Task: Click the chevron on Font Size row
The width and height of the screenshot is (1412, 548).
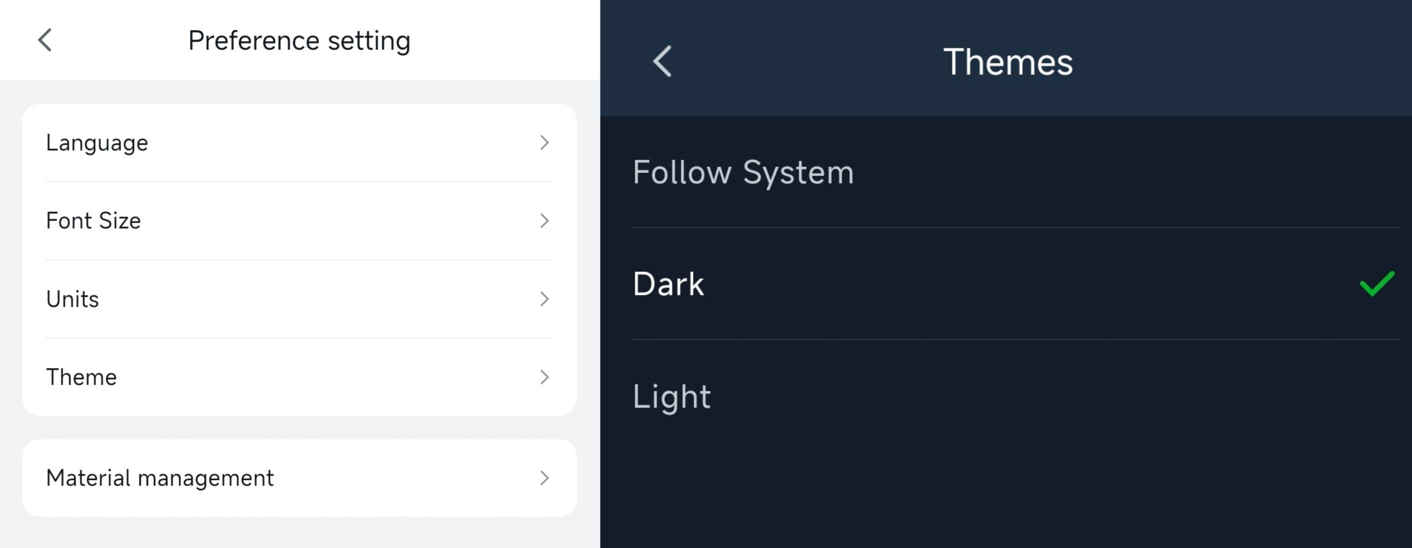Action: coord(544,221)
